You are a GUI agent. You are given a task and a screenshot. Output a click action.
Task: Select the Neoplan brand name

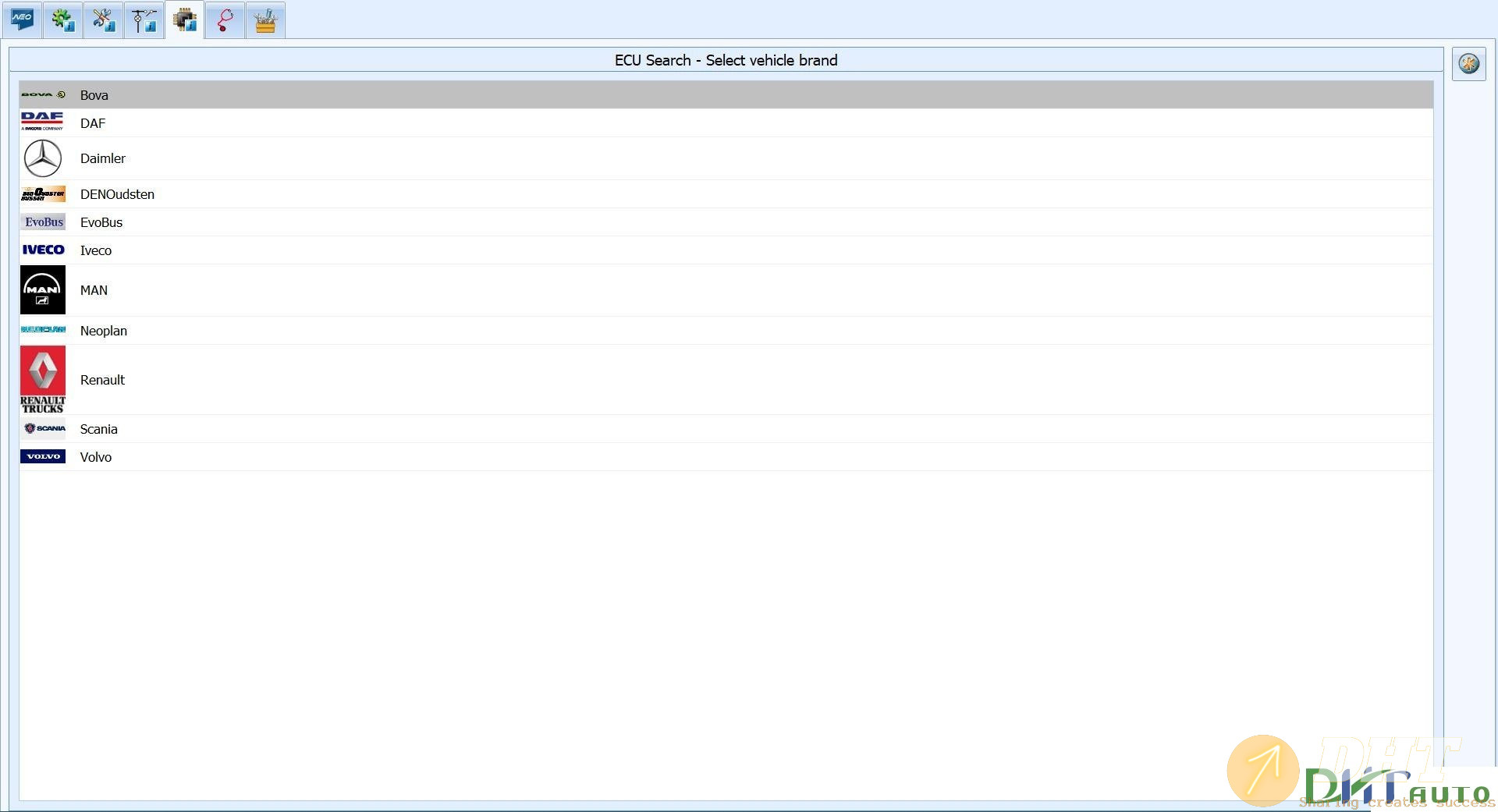(104, 331)
